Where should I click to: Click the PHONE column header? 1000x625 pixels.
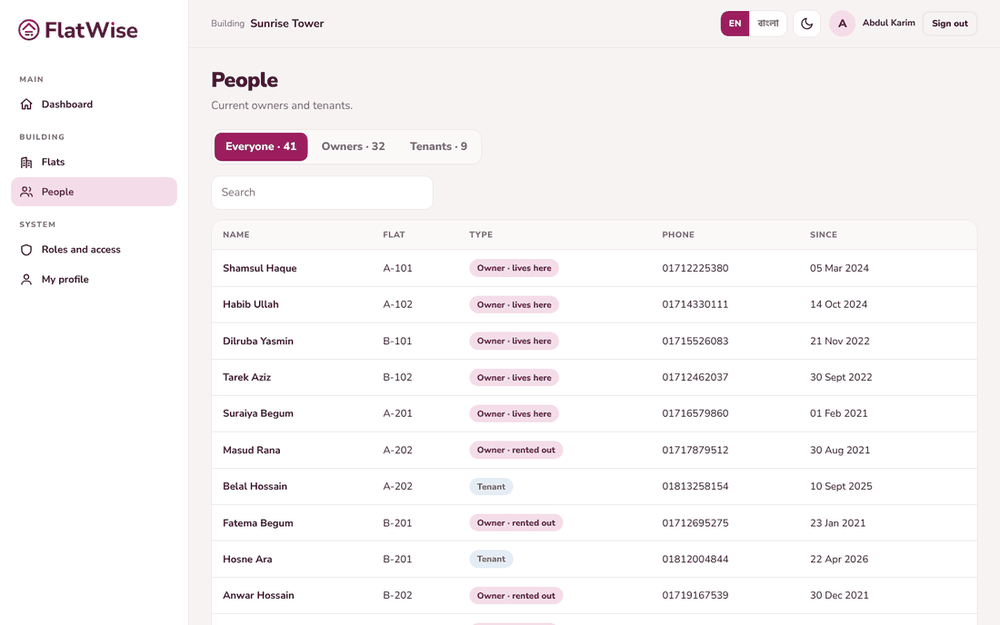(678, 235)
